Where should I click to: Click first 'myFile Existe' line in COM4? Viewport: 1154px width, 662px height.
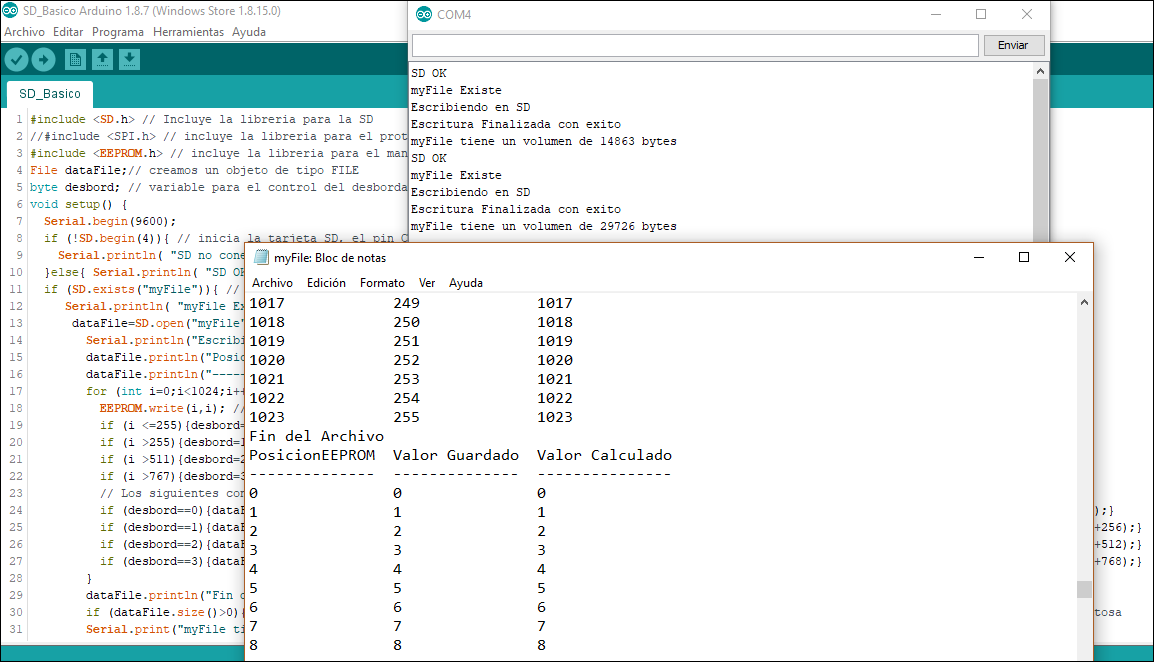point(456,90)
